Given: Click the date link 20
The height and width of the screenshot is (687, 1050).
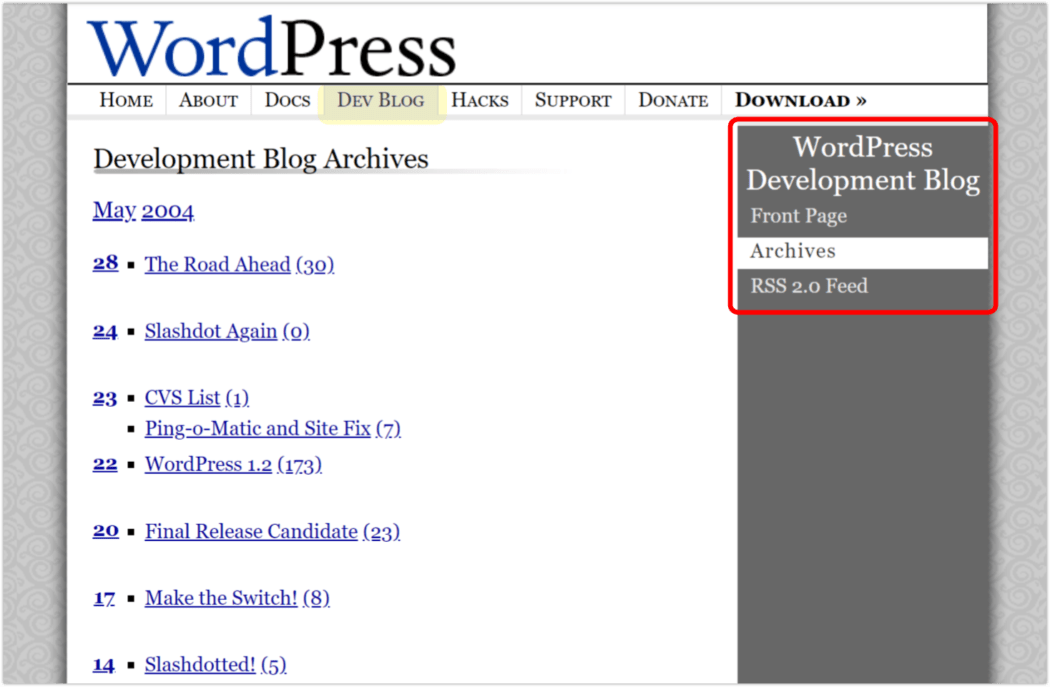Looking at the screenshot, I should coord(106,531).
